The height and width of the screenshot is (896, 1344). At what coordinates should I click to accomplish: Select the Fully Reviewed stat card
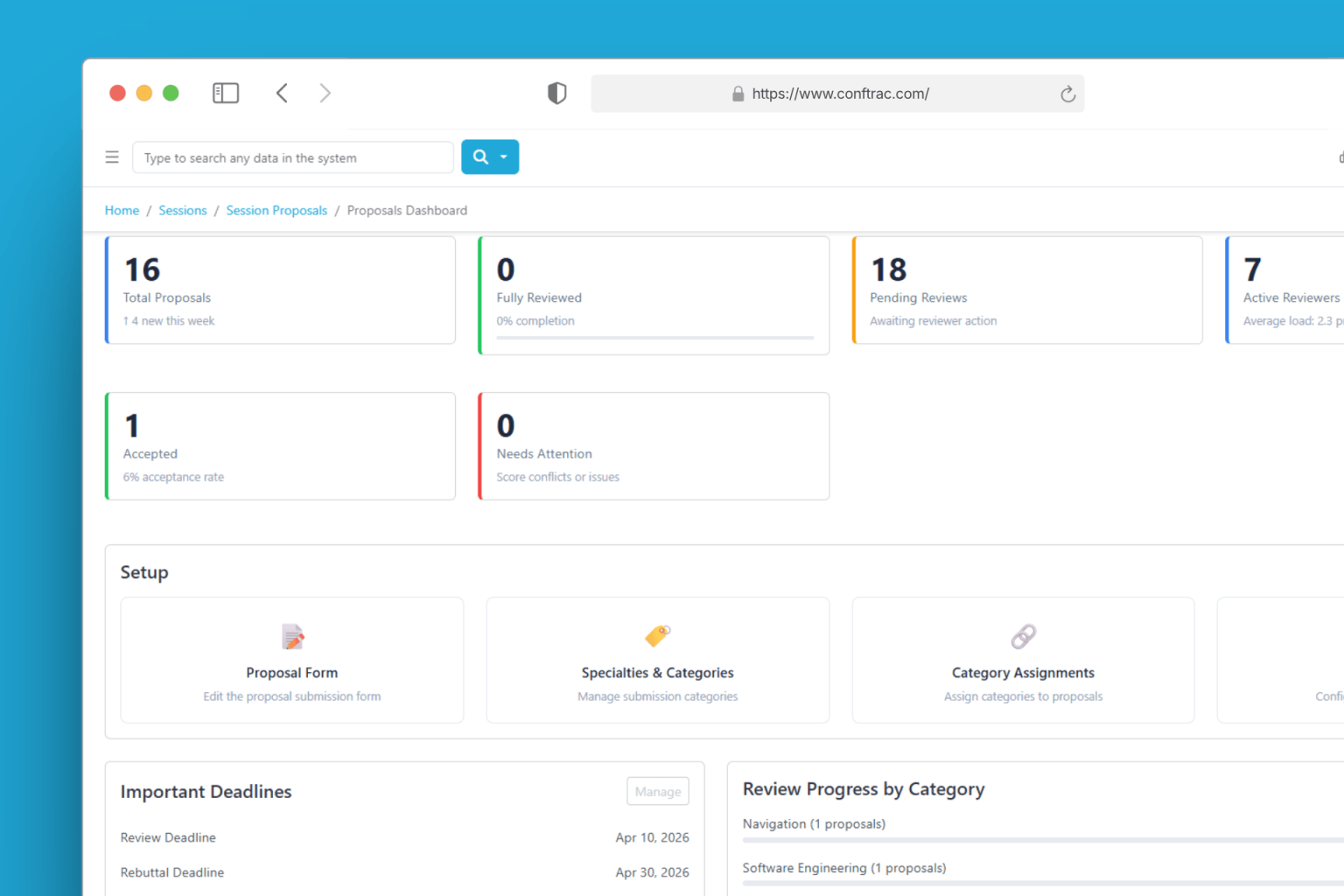point(654,296)
